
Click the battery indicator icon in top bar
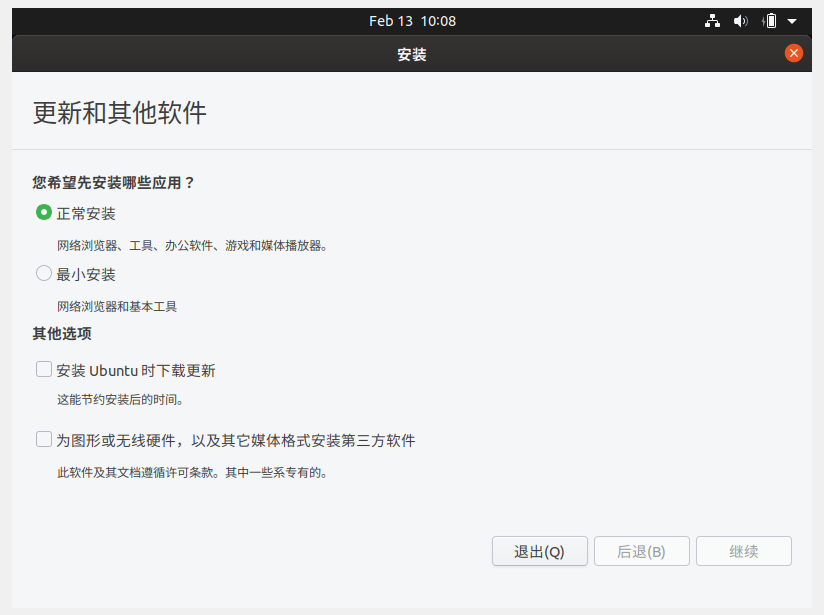click(x=769, y=21)
